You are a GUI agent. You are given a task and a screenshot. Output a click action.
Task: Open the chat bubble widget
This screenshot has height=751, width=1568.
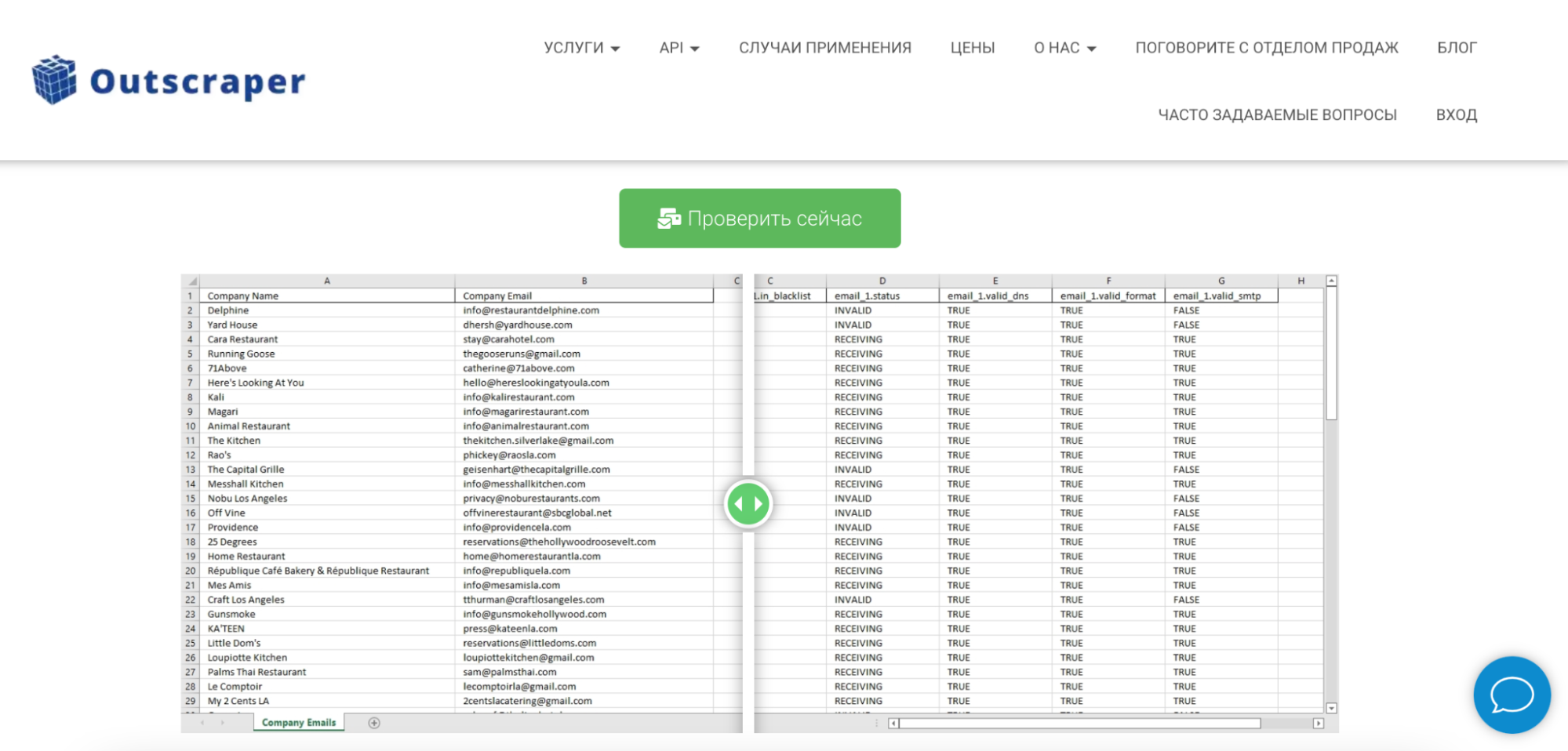(1512, 695)
